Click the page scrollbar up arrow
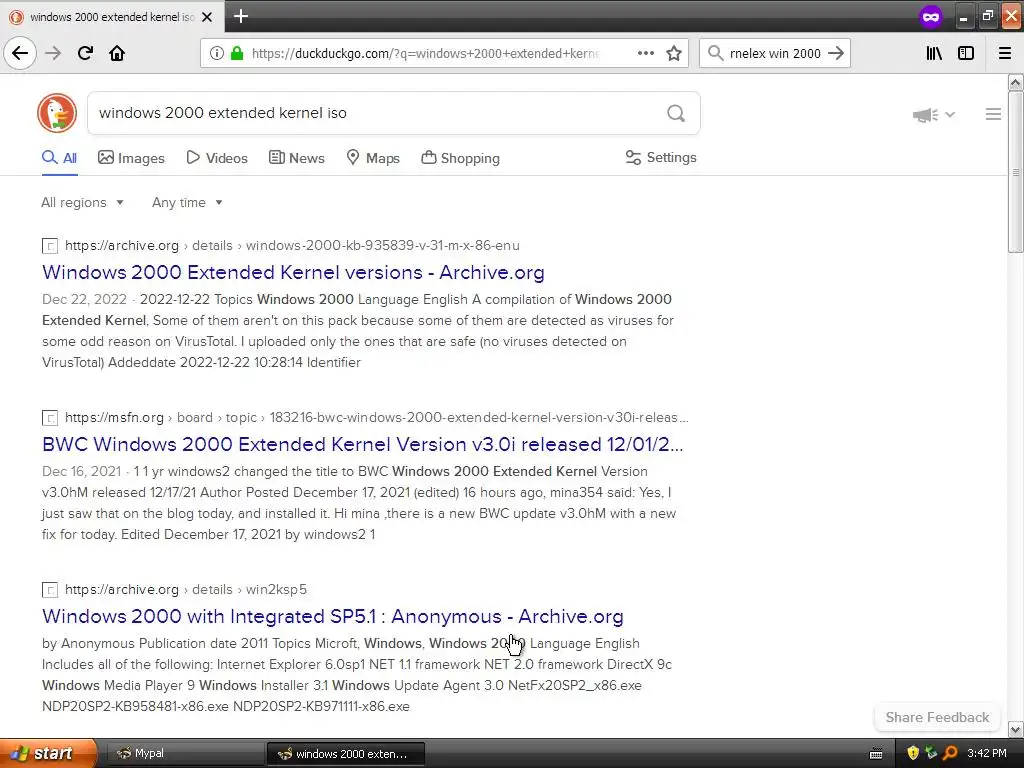The width and height of the screenshot is (1024, 768). coord(1015,82)
